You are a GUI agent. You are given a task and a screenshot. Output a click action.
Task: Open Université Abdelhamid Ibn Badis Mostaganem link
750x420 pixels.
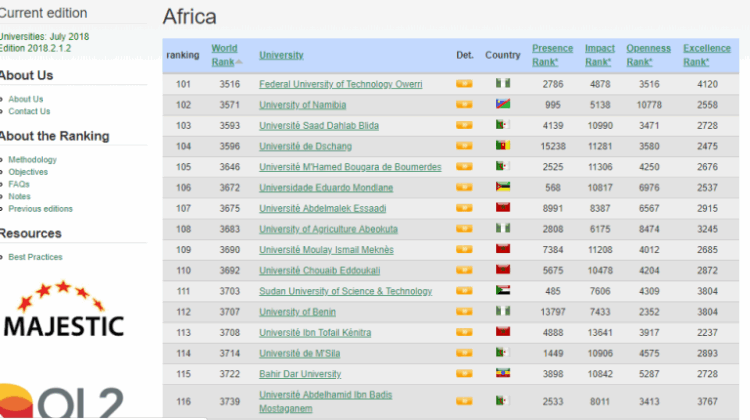325,402
